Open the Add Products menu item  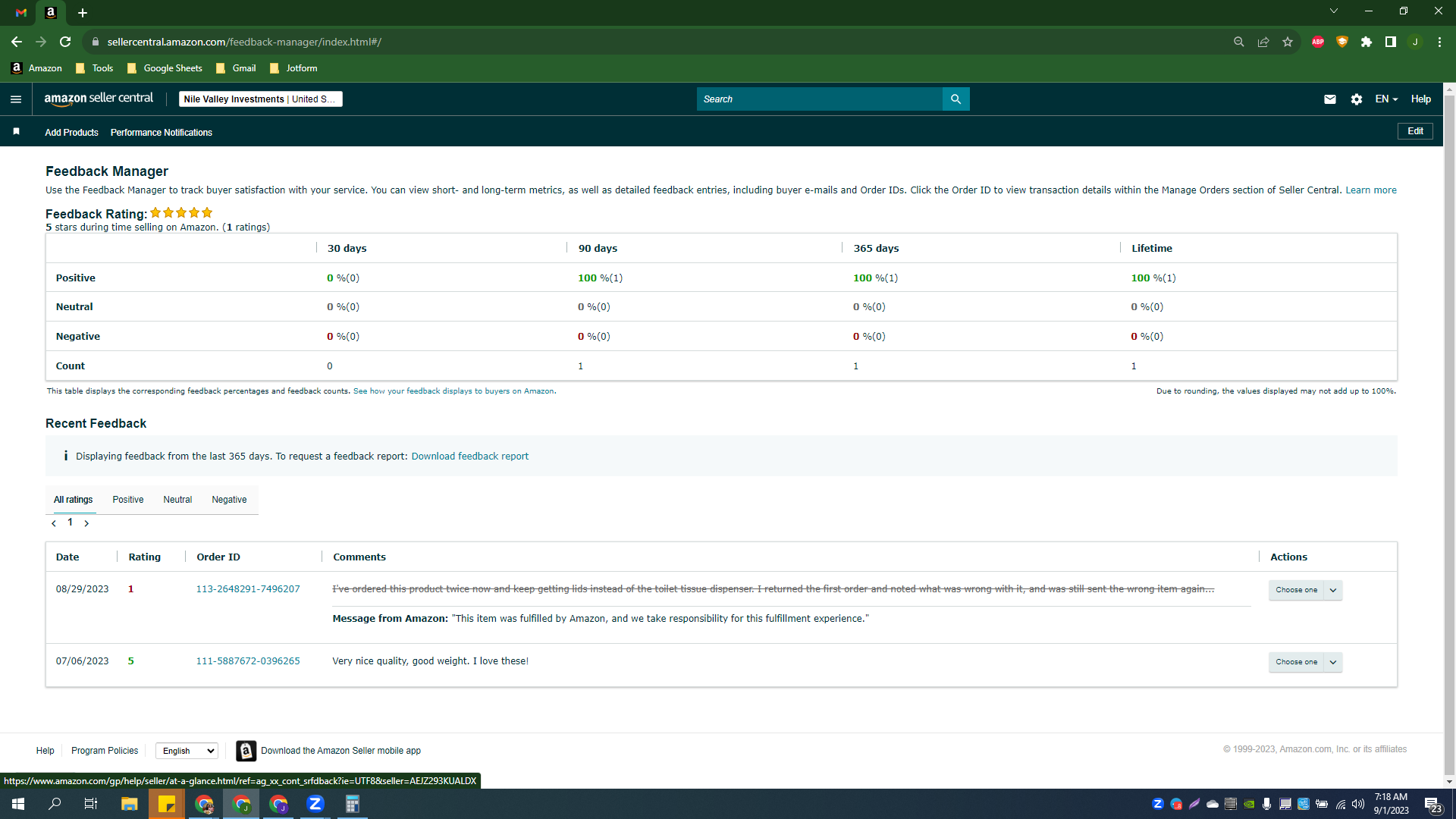71,133
